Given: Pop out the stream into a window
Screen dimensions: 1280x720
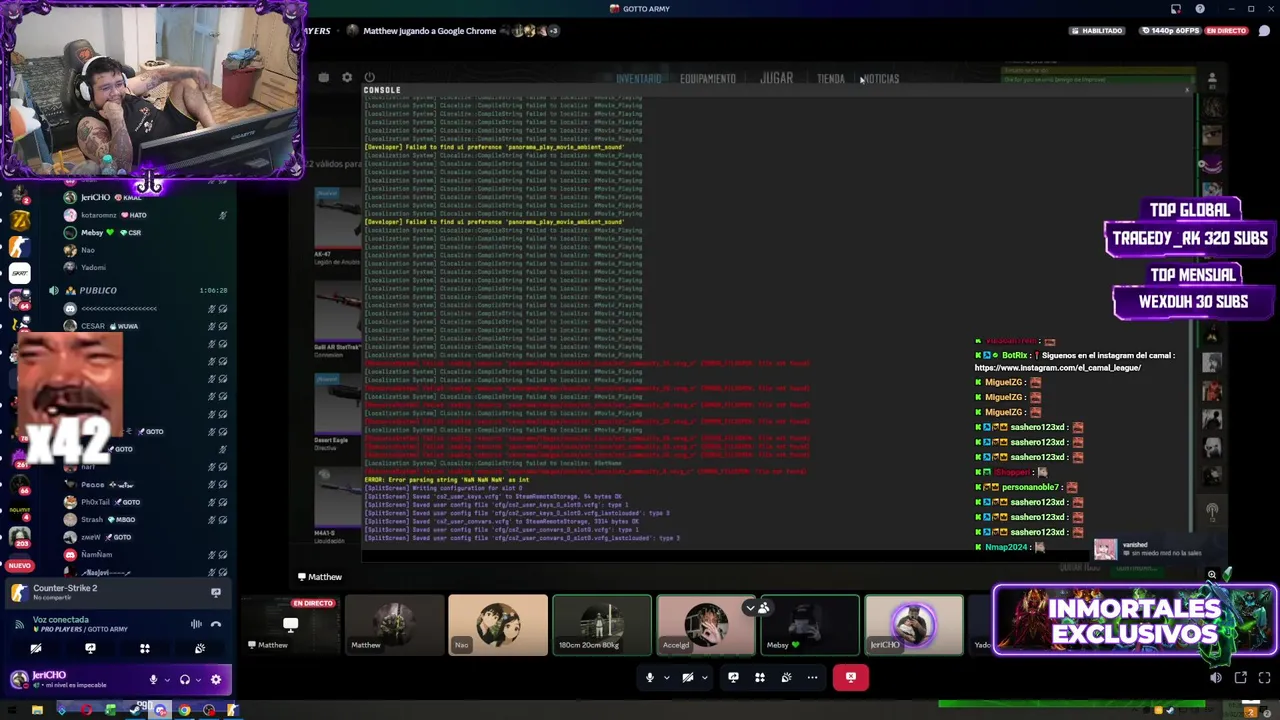Looking at the screenshot, I should click(1241, 677).
